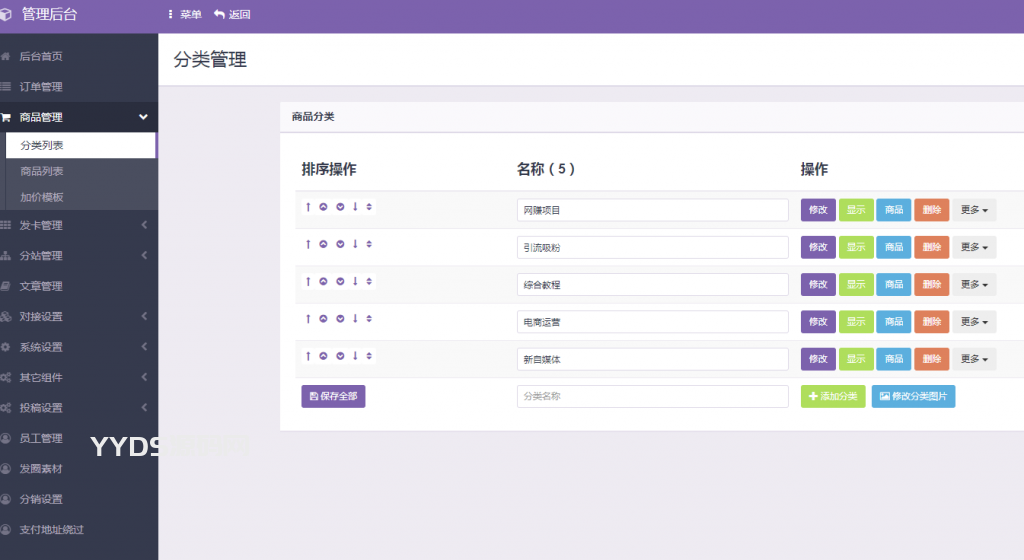Toggle visibility with 显示 for 网赚项目
This screenshot has height=560, width=1024.
pos(856,210)
